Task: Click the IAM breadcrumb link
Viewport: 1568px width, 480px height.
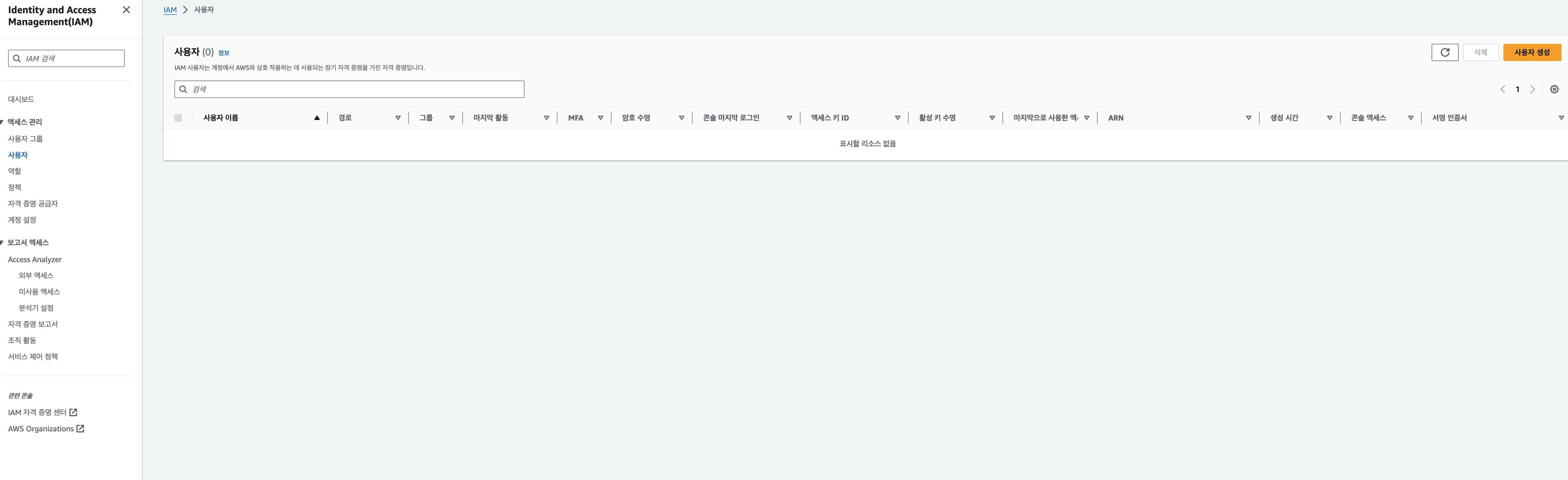Action: pos(170,10)
